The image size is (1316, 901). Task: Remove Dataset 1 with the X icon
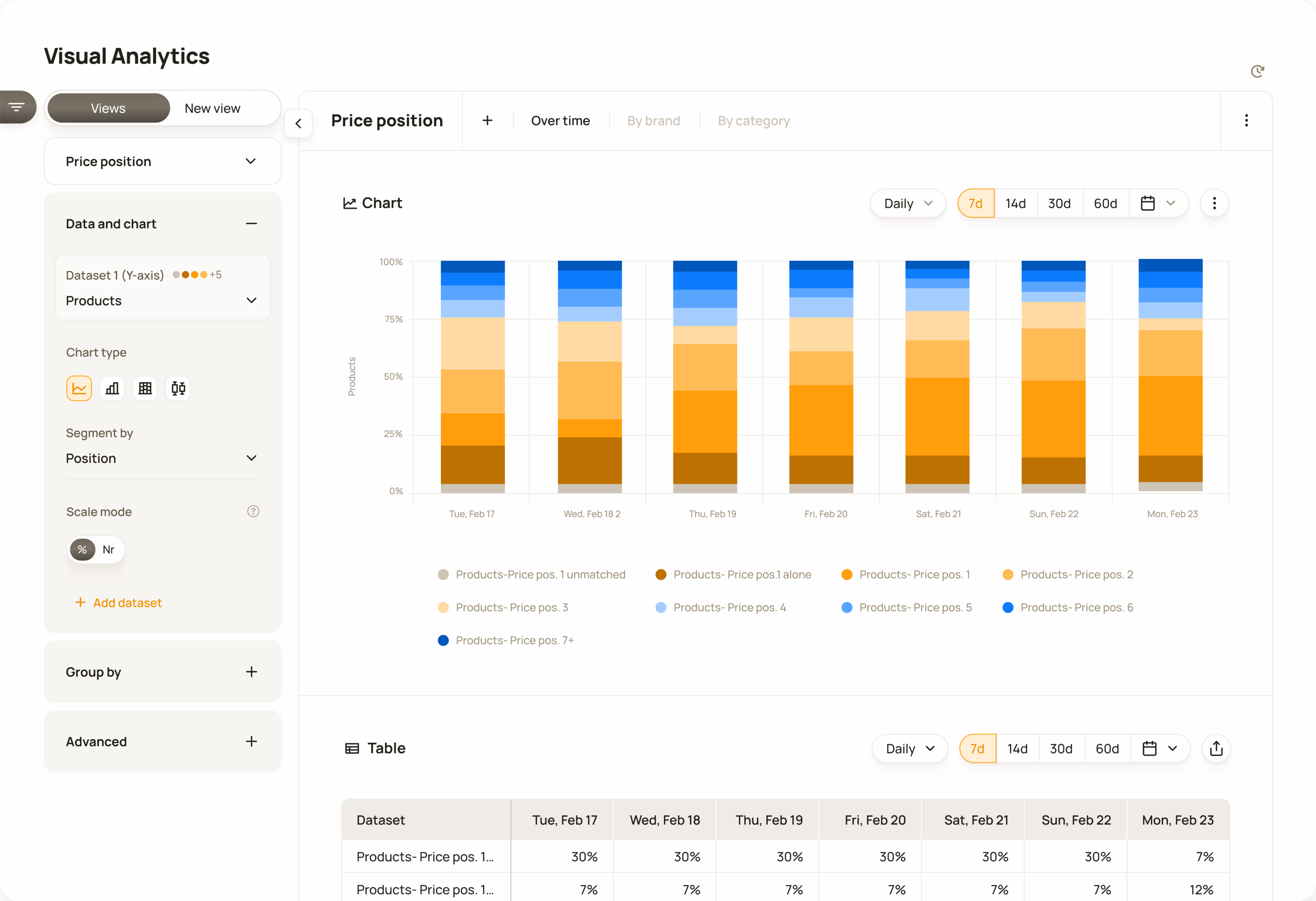(252, 275)
